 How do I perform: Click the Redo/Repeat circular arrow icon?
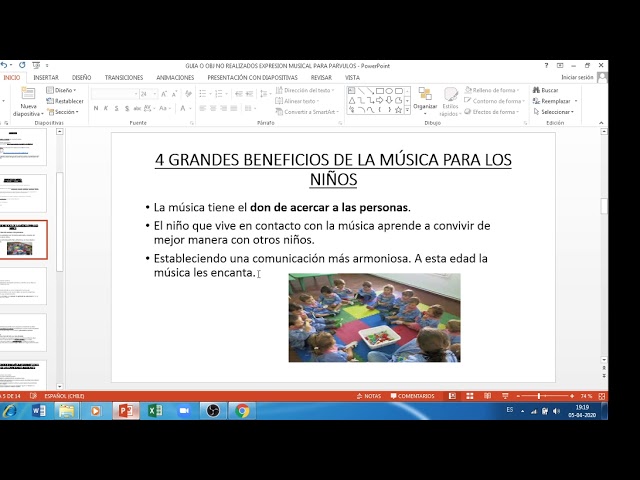(x=22, y=65)
